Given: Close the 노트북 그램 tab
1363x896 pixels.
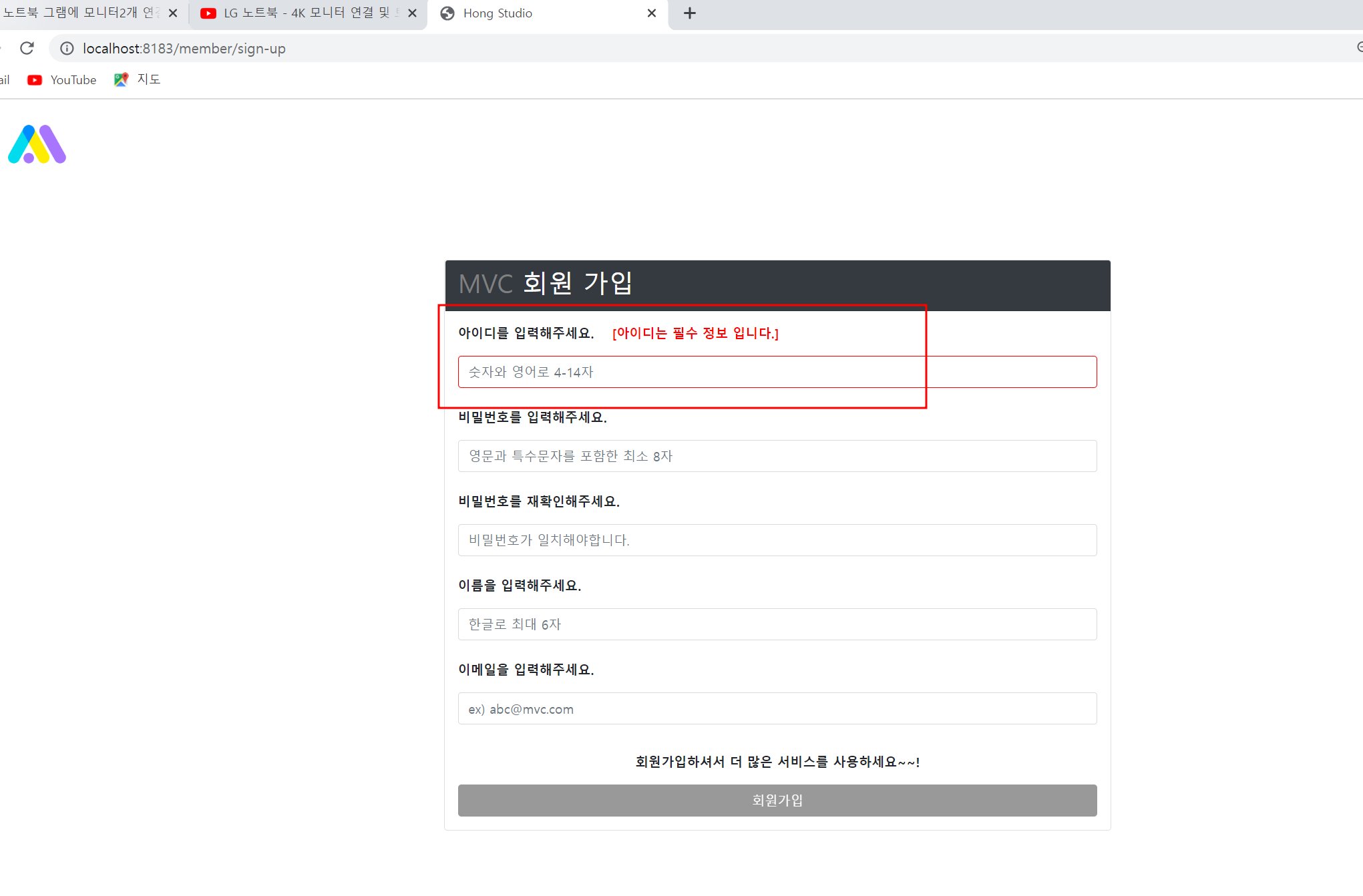Looking at the screenshot, I should point(173,13).
